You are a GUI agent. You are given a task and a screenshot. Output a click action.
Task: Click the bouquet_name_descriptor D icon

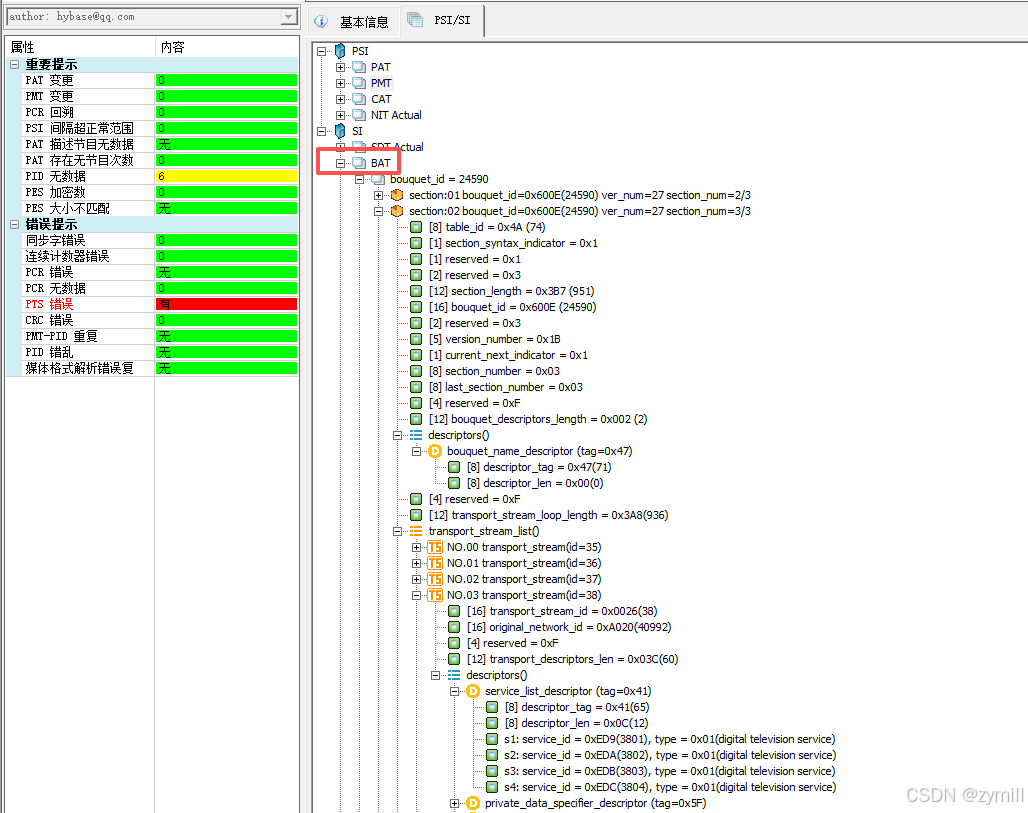point(435,451)
